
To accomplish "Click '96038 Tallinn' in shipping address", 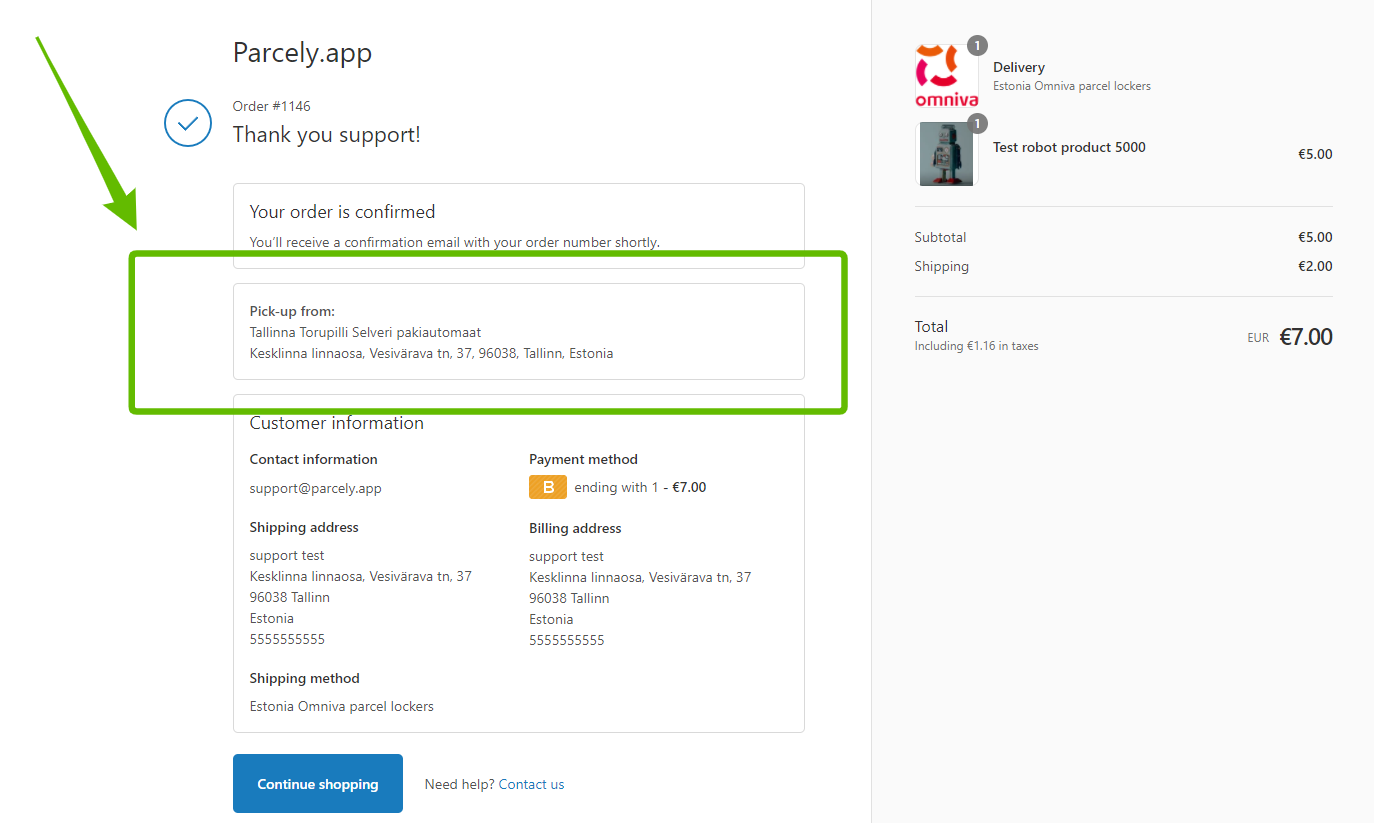I will (290, 597).
